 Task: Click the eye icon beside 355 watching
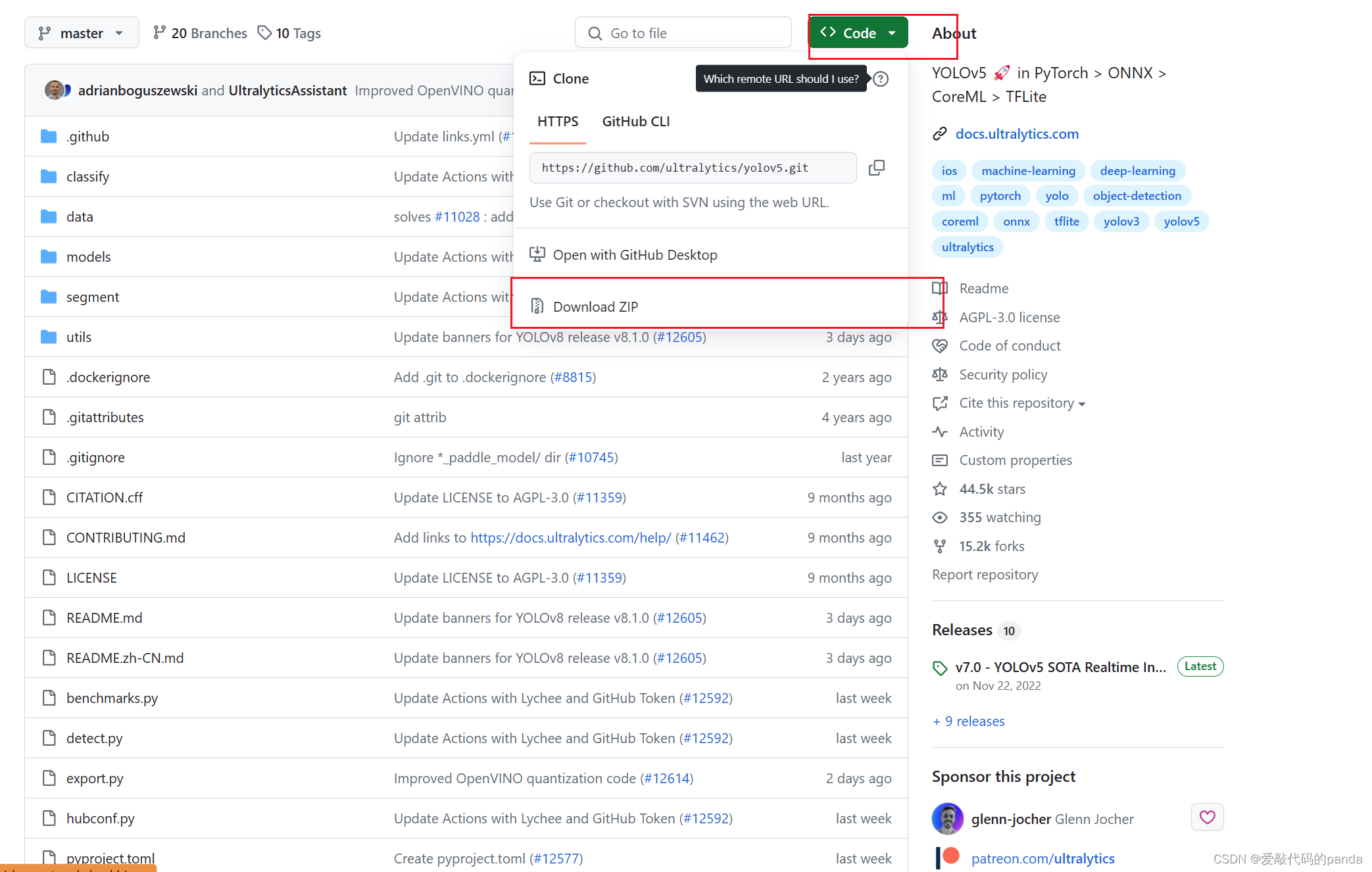[x=940, y=518]
